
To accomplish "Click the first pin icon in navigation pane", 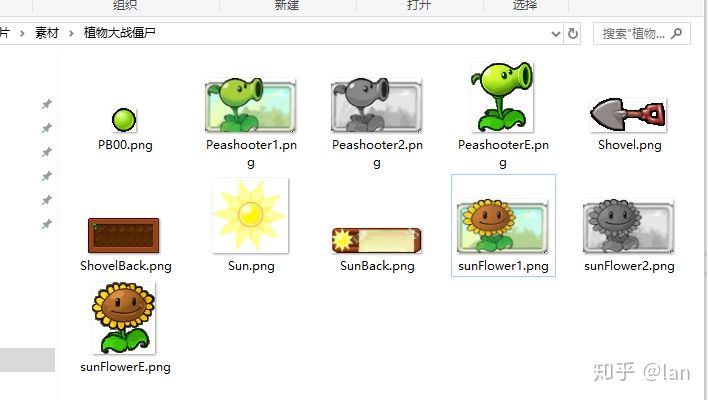I will 47,104.
